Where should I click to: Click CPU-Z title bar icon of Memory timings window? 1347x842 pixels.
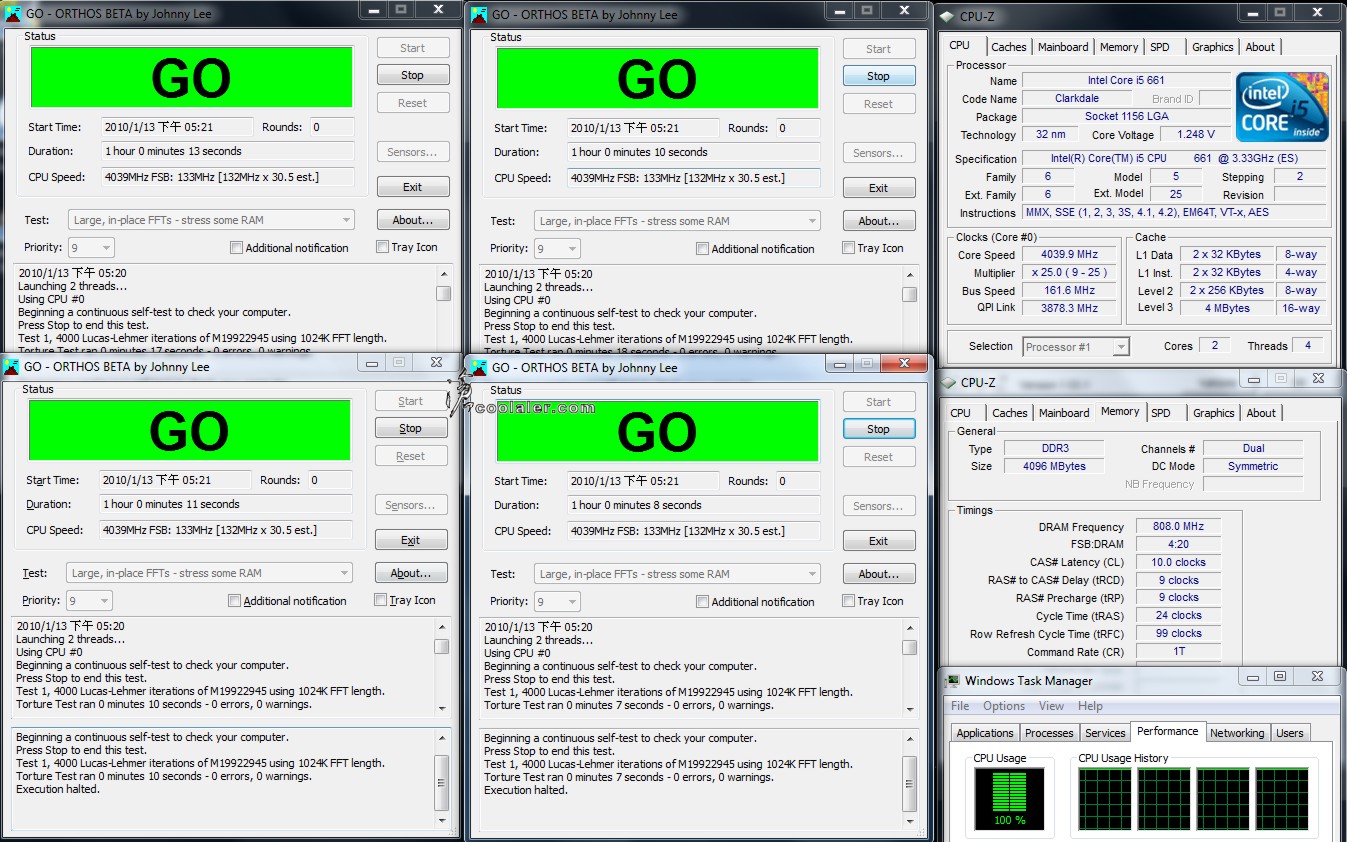(947, 382)
